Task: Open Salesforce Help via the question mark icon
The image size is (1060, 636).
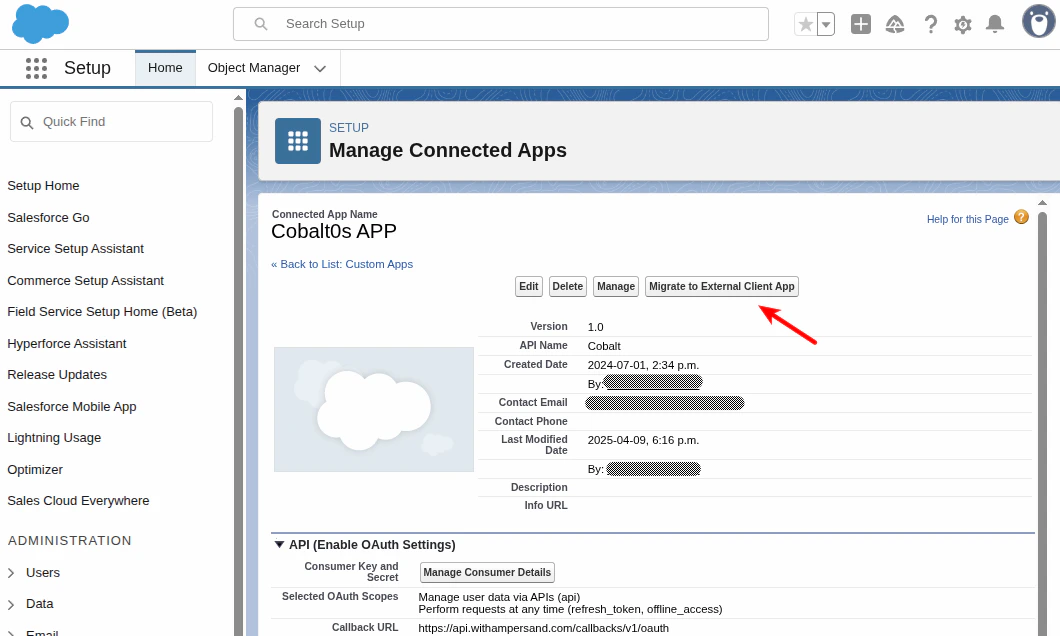Action: (x=930, y=23)
